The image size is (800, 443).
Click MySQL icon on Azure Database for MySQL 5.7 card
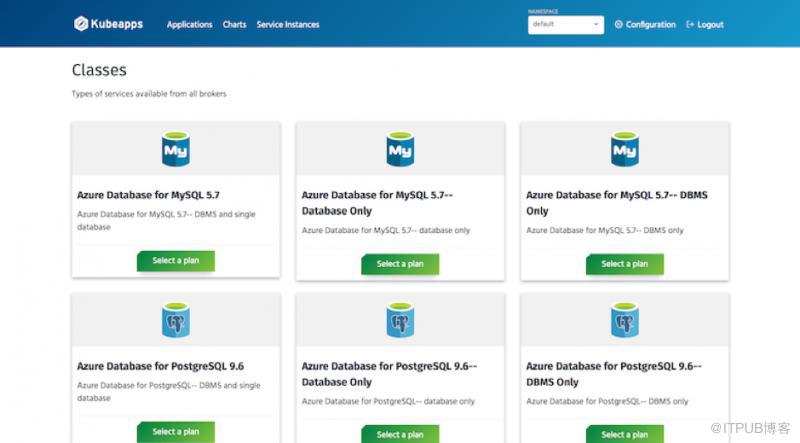pyautogui.click(x=176, y=149)
